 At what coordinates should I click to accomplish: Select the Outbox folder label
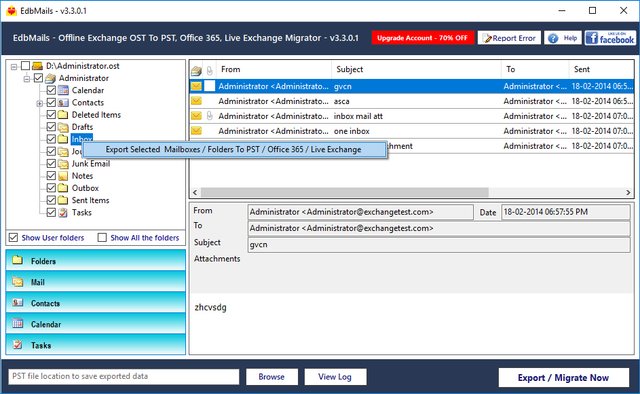[x=85, y=188]
